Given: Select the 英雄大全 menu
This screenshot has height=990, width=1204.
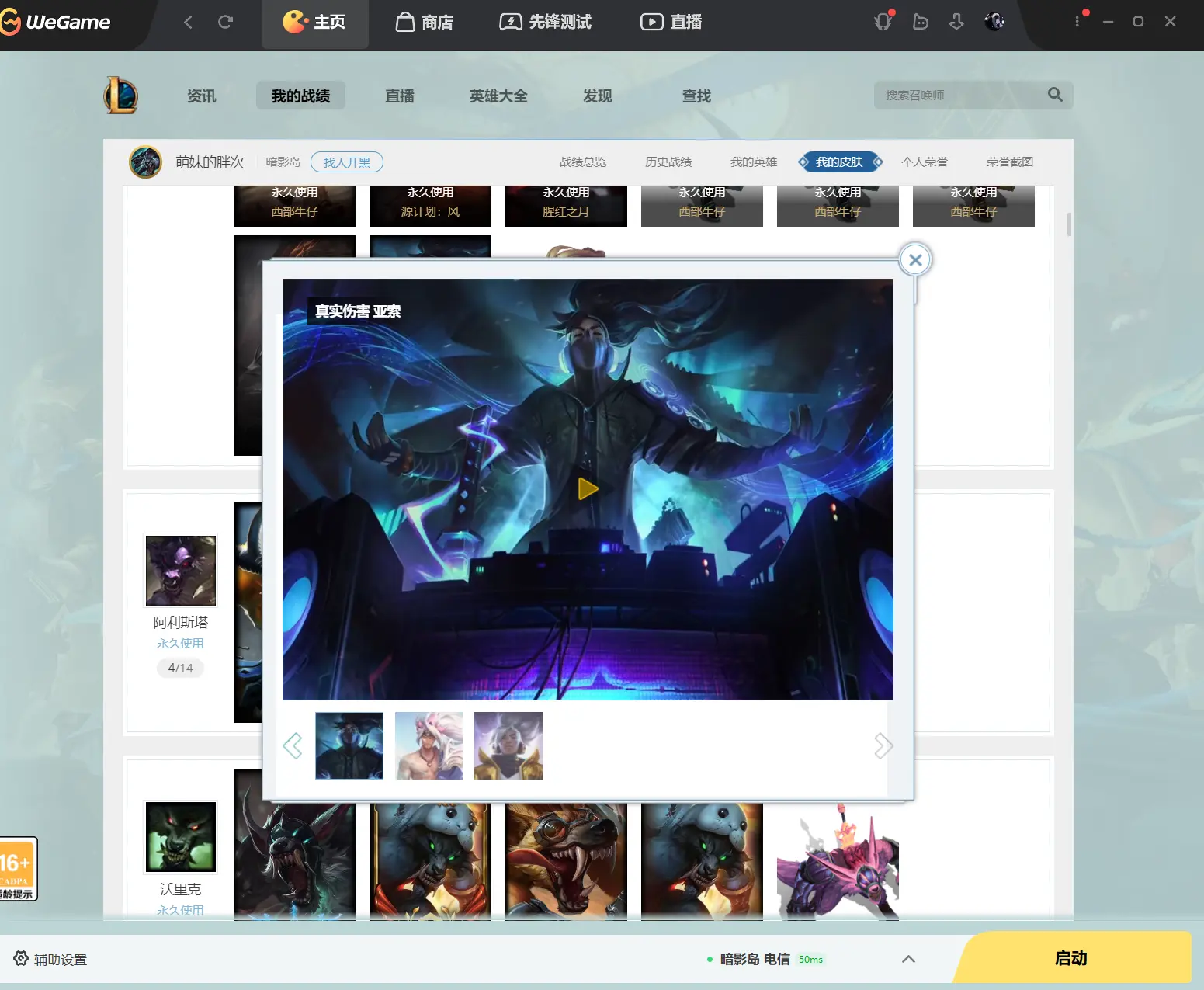Looking at the screenshot, I should click(x=498, y=96).
